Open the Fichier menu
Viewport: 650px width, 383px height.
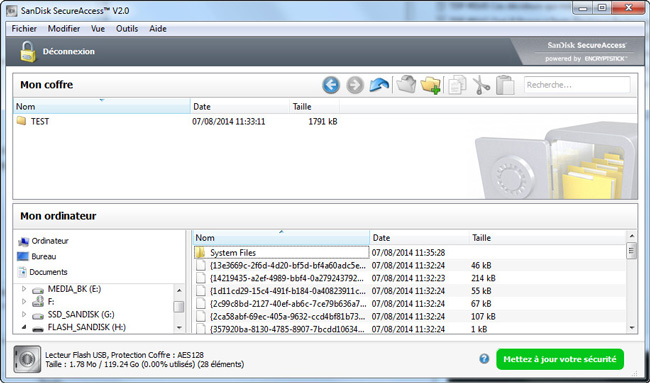[x=24, y=29]
